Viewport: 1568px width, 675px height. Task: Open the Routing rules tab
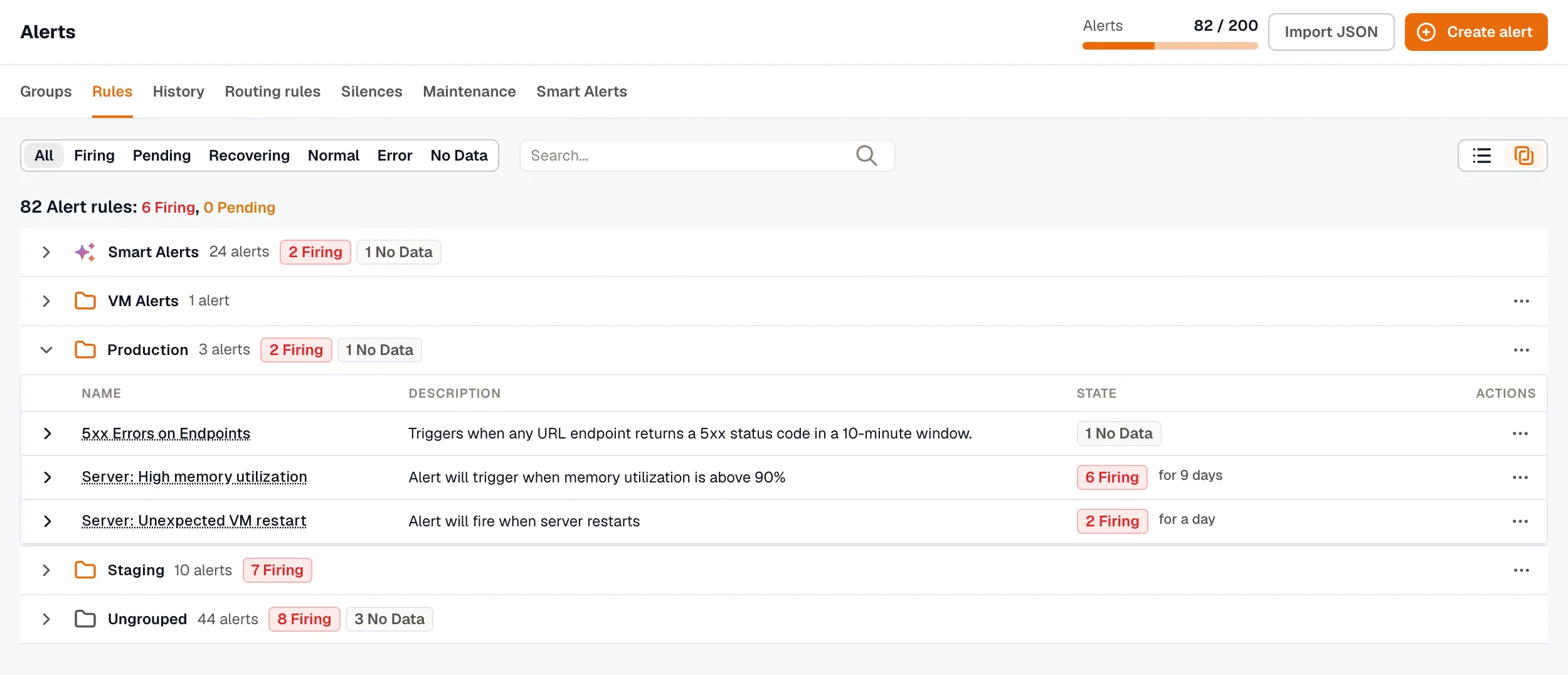(273, 92)
